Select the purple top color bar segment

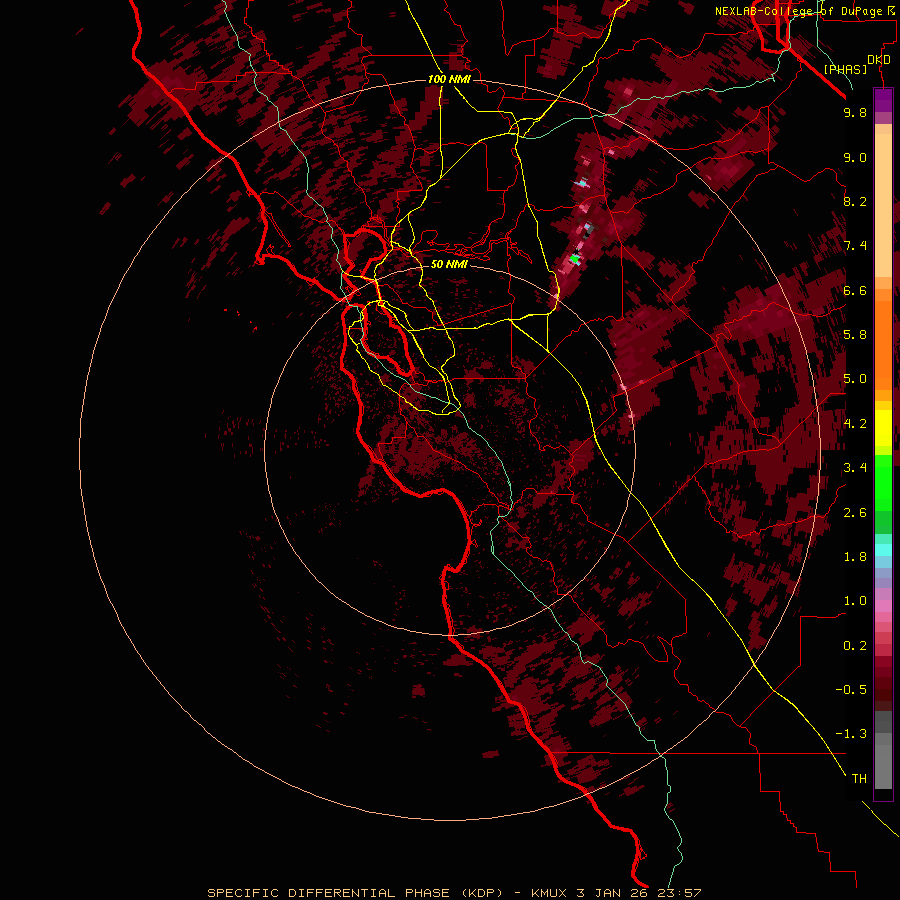[x=883, y=100]
